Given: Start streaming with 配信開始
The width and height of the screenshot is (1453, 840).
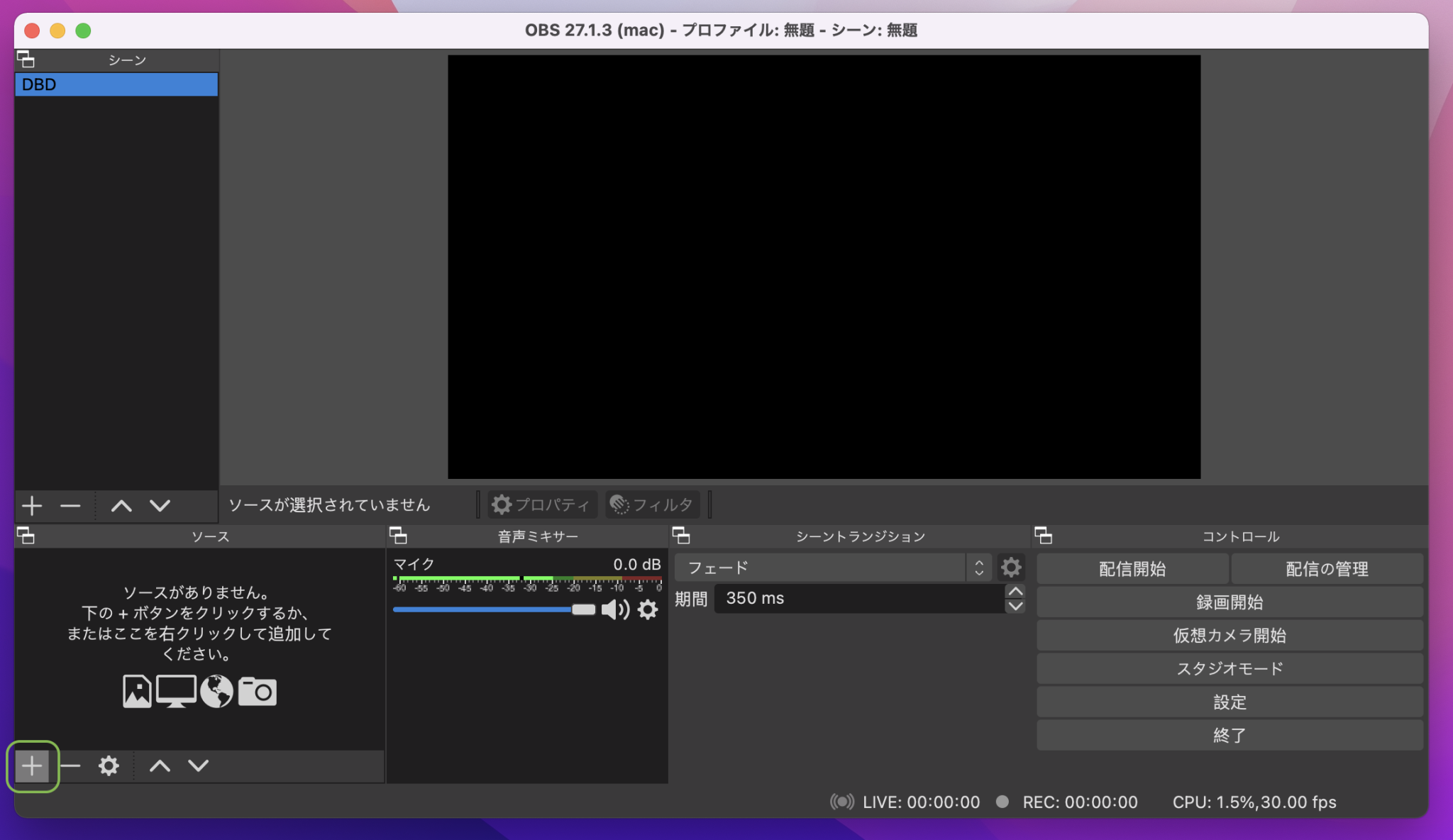Looking at the screenshot, I should click(x=1132, y=568).
